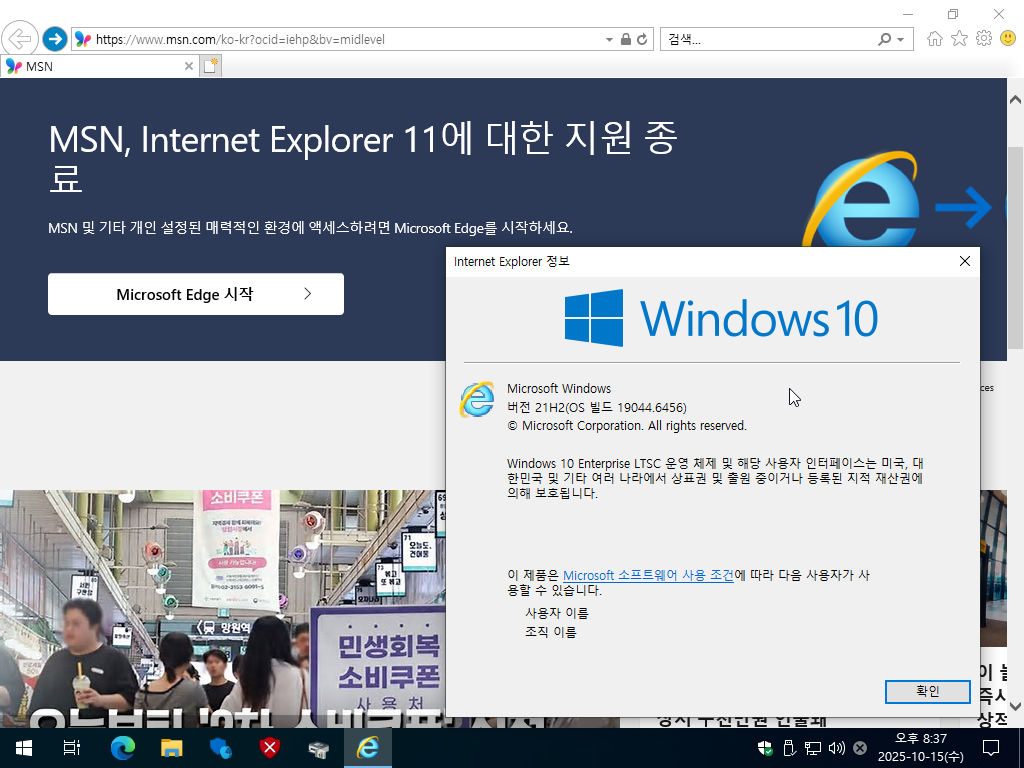1024x768 pixels.
Task: Open the blue shield app on the taskbar
Action: [x=221, y=748]
